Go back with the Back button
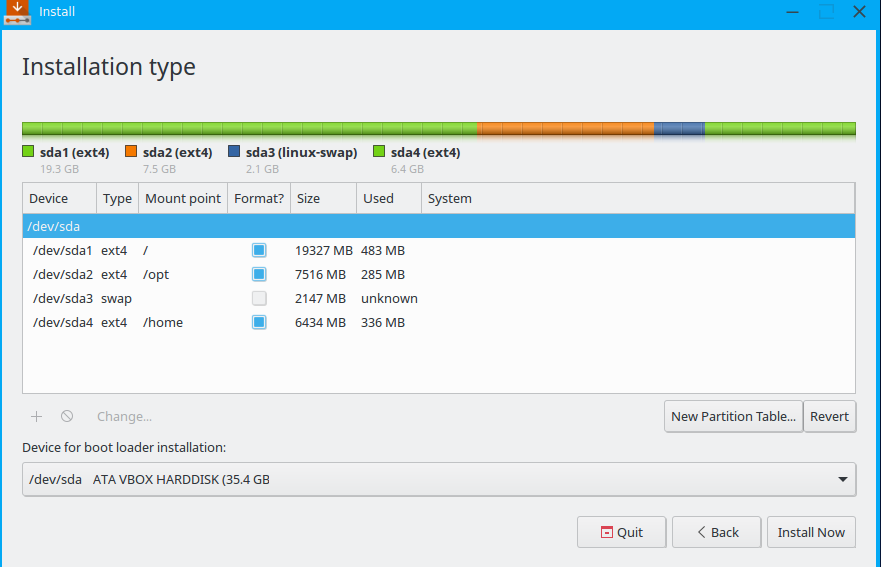Screen dimensions: 881x567 pyautogui.click(x=716, y=532)
